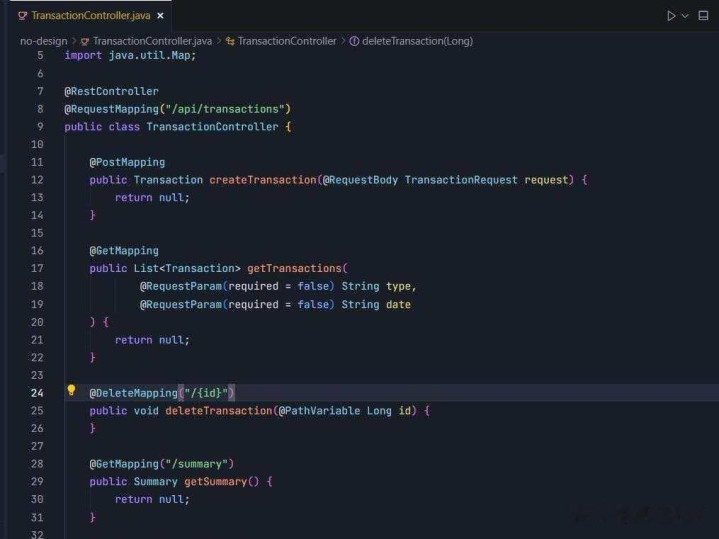Click the Summary return type on line 29
This screenshot has width=719, height=539.
coord(155,482)
